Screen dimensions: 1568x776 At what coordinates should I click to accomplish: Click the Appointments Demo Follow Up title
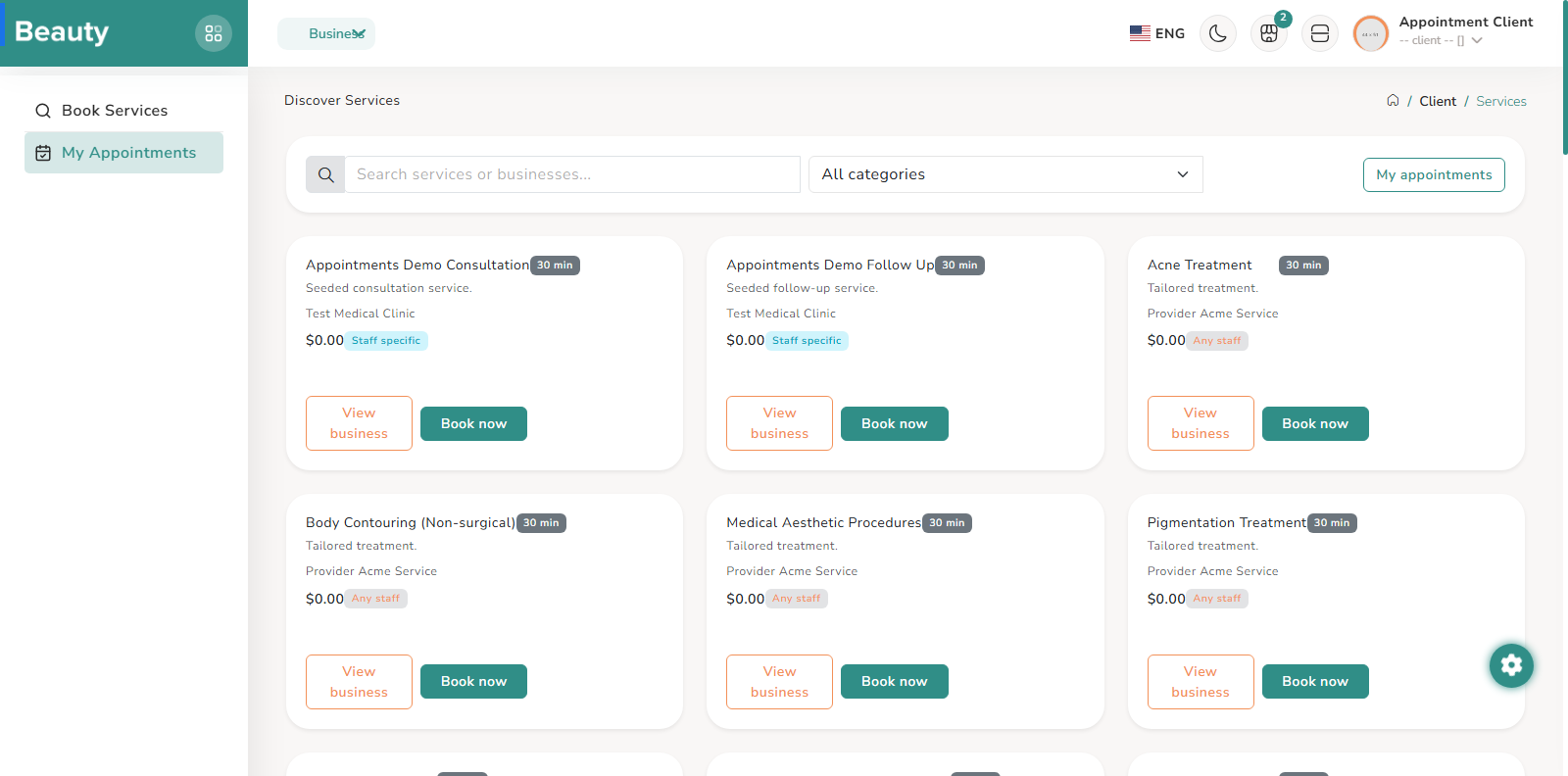click(830, 265)
